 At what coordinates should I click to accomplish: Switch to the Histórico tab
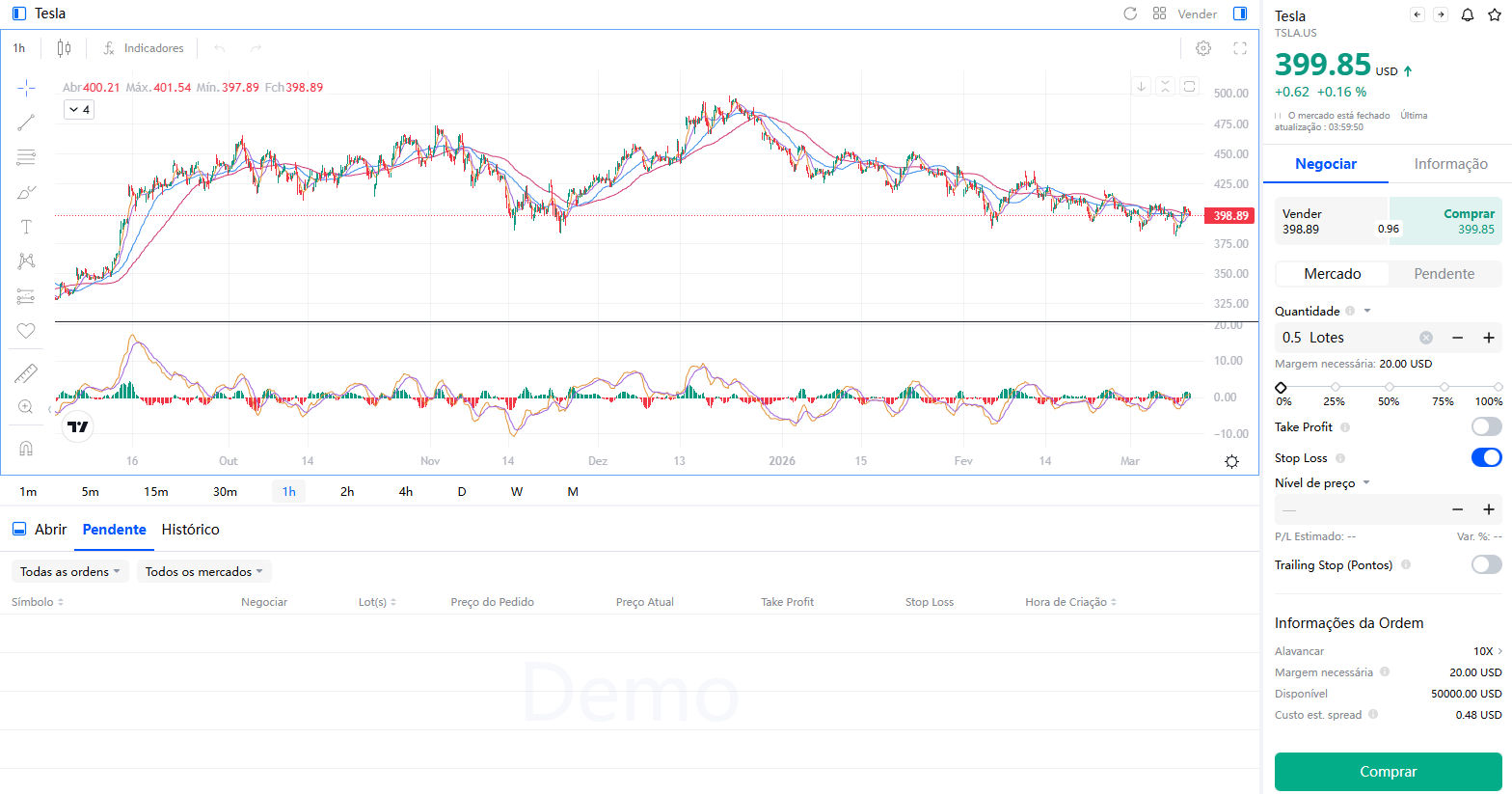190,530
